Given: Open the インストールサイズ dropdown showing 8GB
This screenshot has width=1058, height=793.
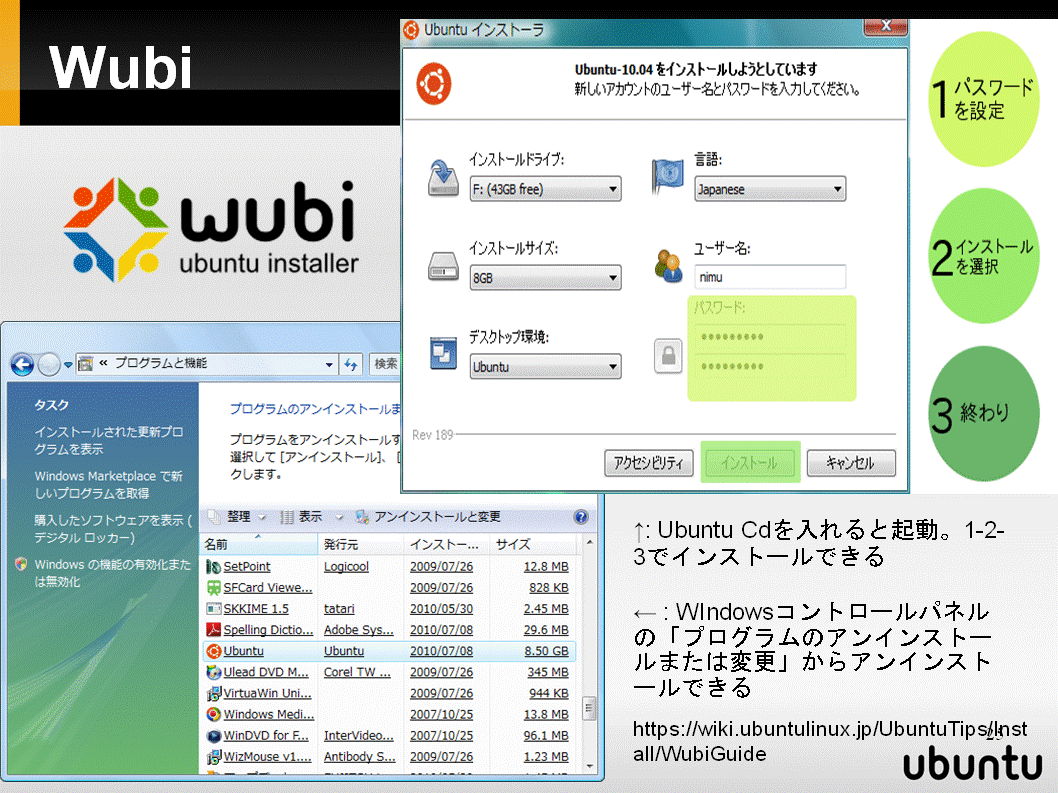Looking at the screenshot, I should pyautogui.click(x=545, y=277).
